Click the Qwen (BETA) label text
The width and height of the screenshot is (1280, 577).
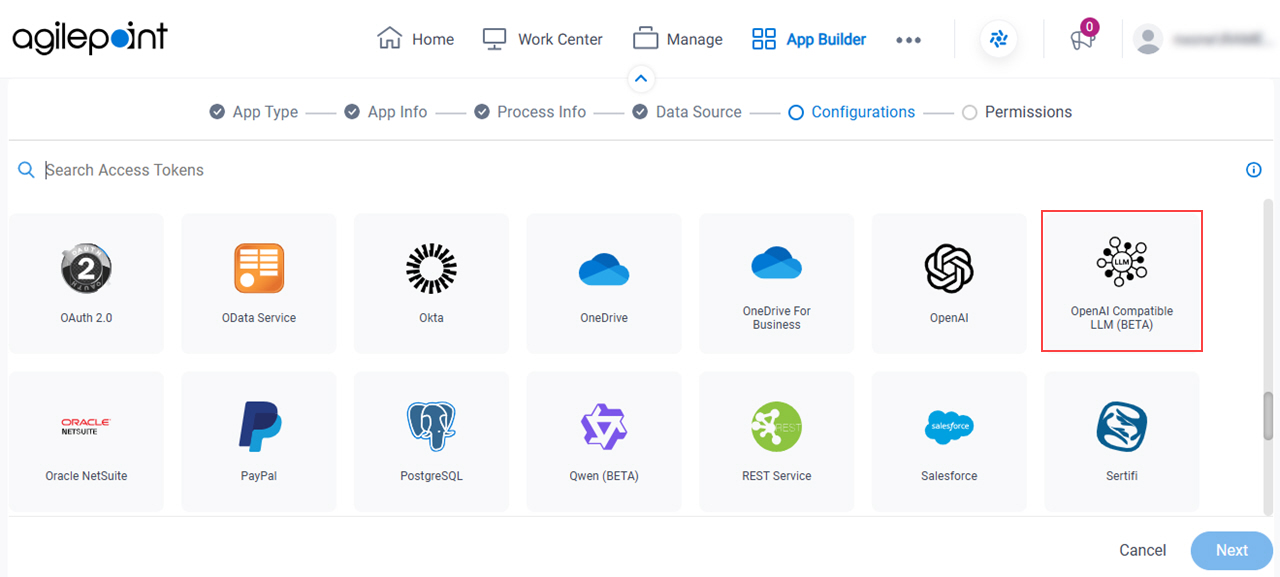604,476
